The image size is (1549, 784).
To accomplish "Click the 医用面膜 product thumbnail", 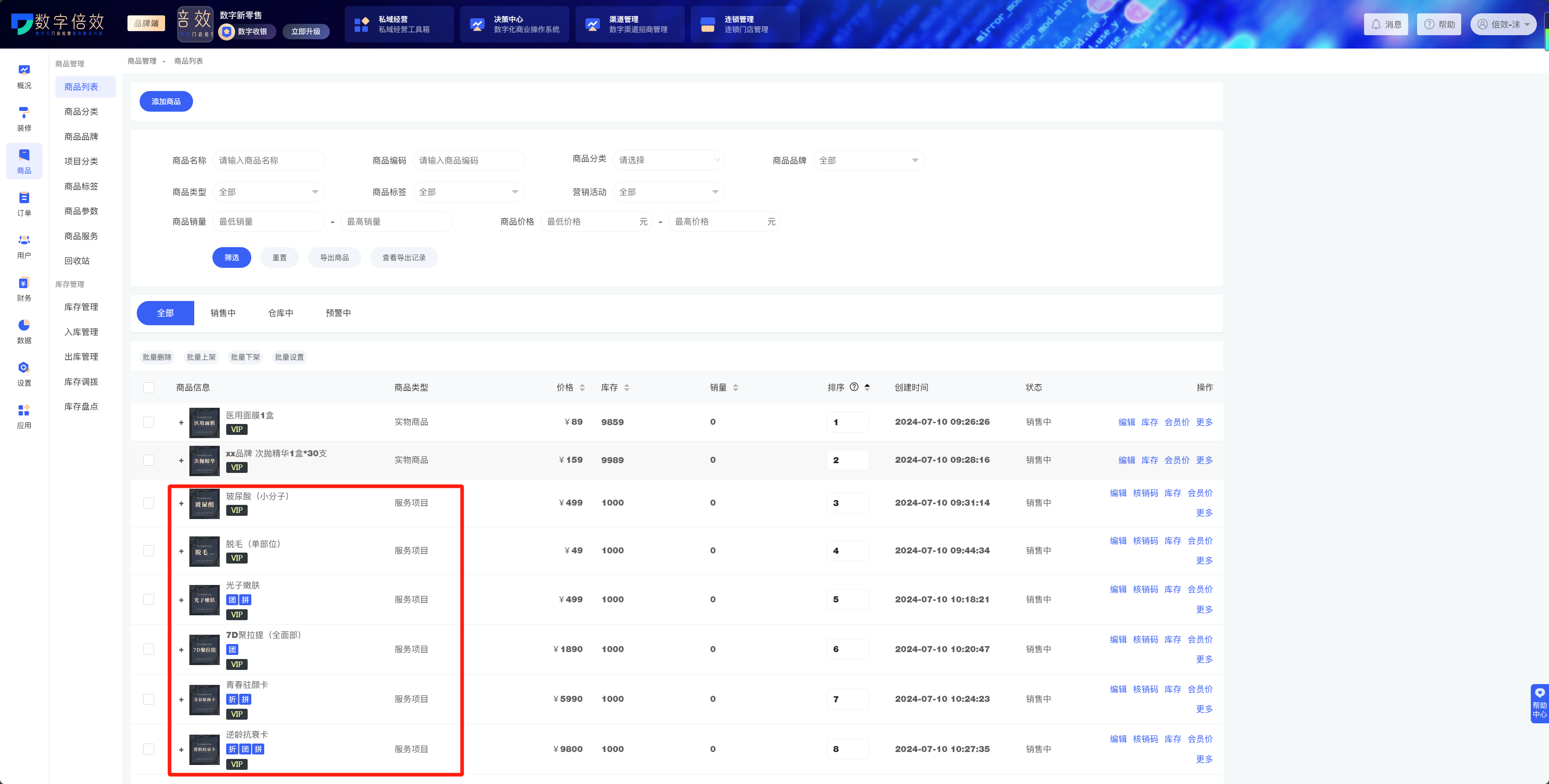I will (204, 423).
